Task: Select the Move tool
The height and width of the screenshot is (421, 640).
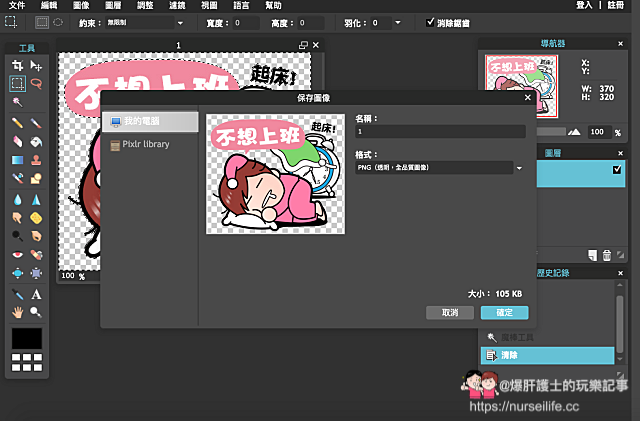Action: coord(36,65)
